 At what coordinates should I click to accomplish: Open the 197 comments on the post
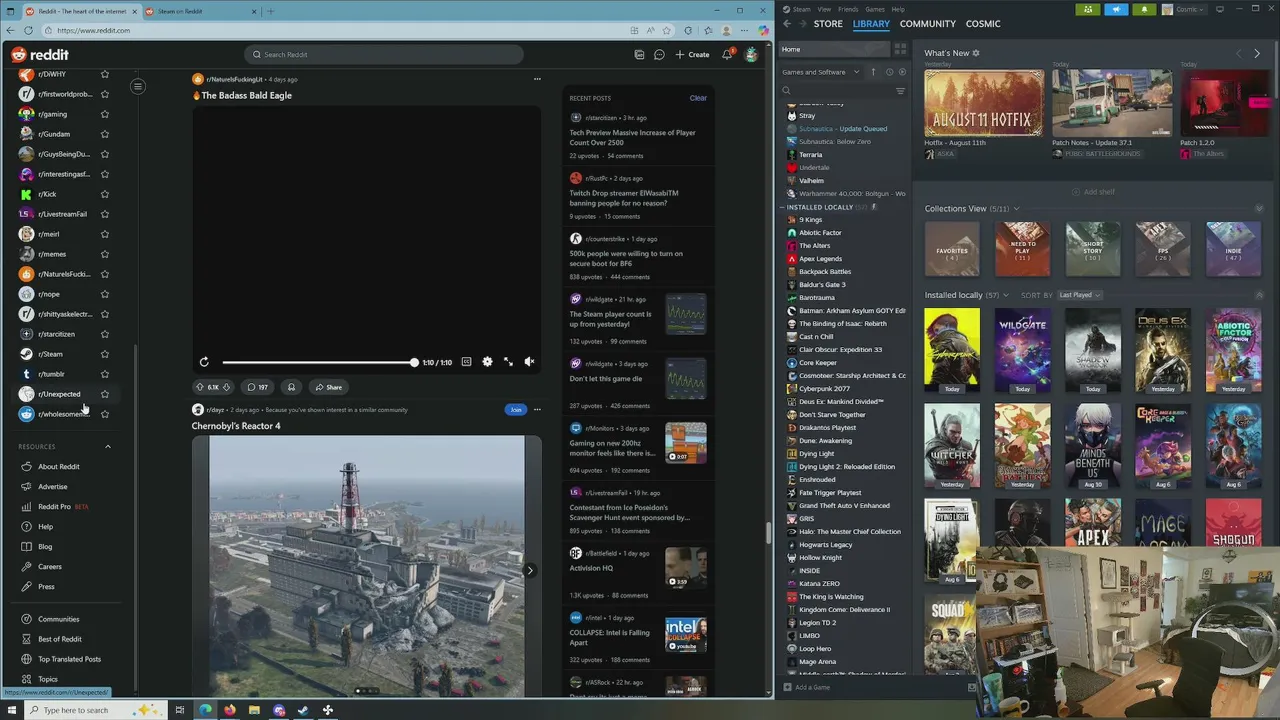(258, 387)
